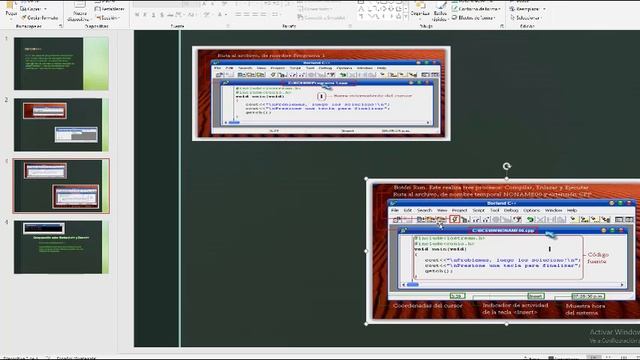
Task: Click the Copiar icon in the clipboard group
Action: click(23, 9)
